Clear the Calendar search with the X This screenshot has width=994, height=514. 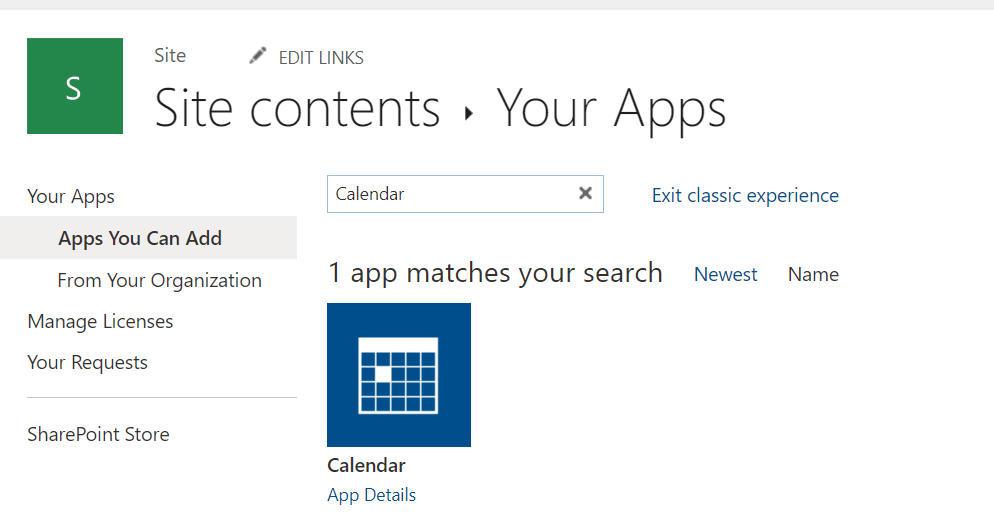click(x=586, y=194)
